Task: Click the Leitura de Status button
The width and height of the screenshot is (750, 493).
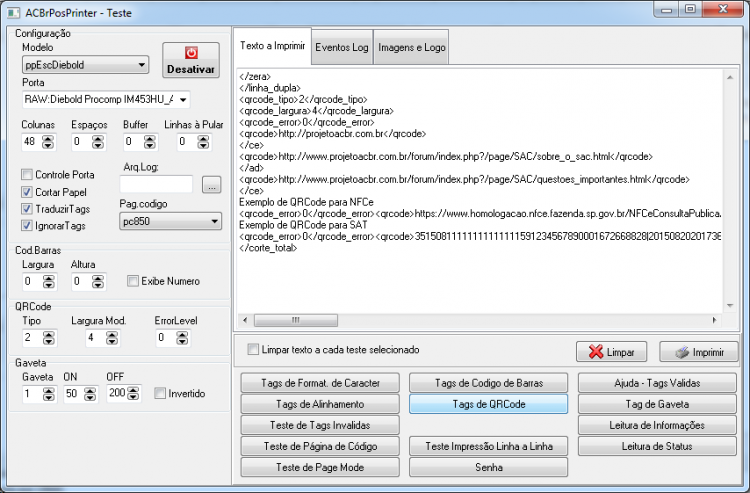Action: pos(657,446)
